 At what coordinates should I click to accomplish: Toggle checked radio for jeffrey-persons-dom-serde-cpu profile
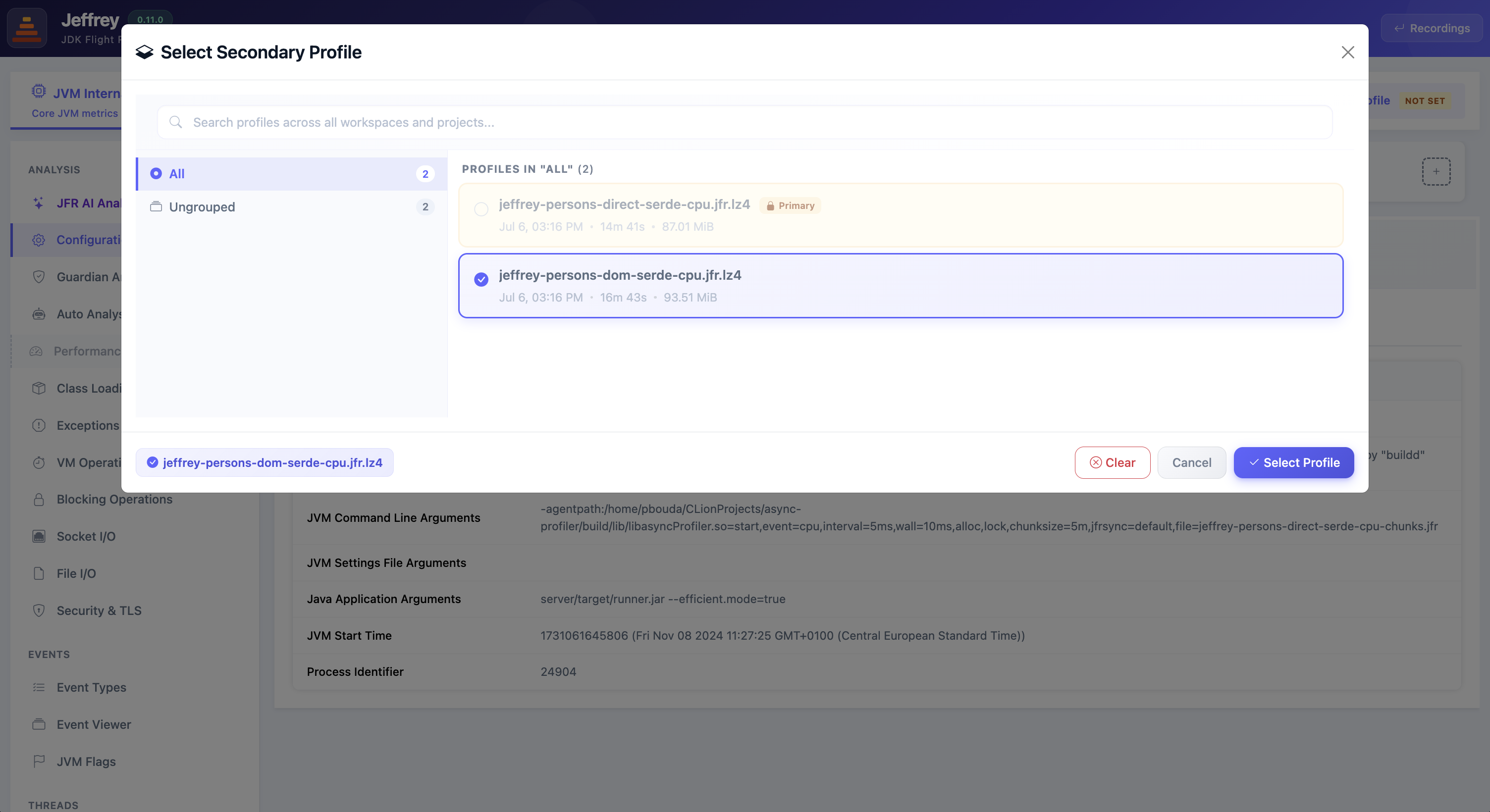pos(481,279)
